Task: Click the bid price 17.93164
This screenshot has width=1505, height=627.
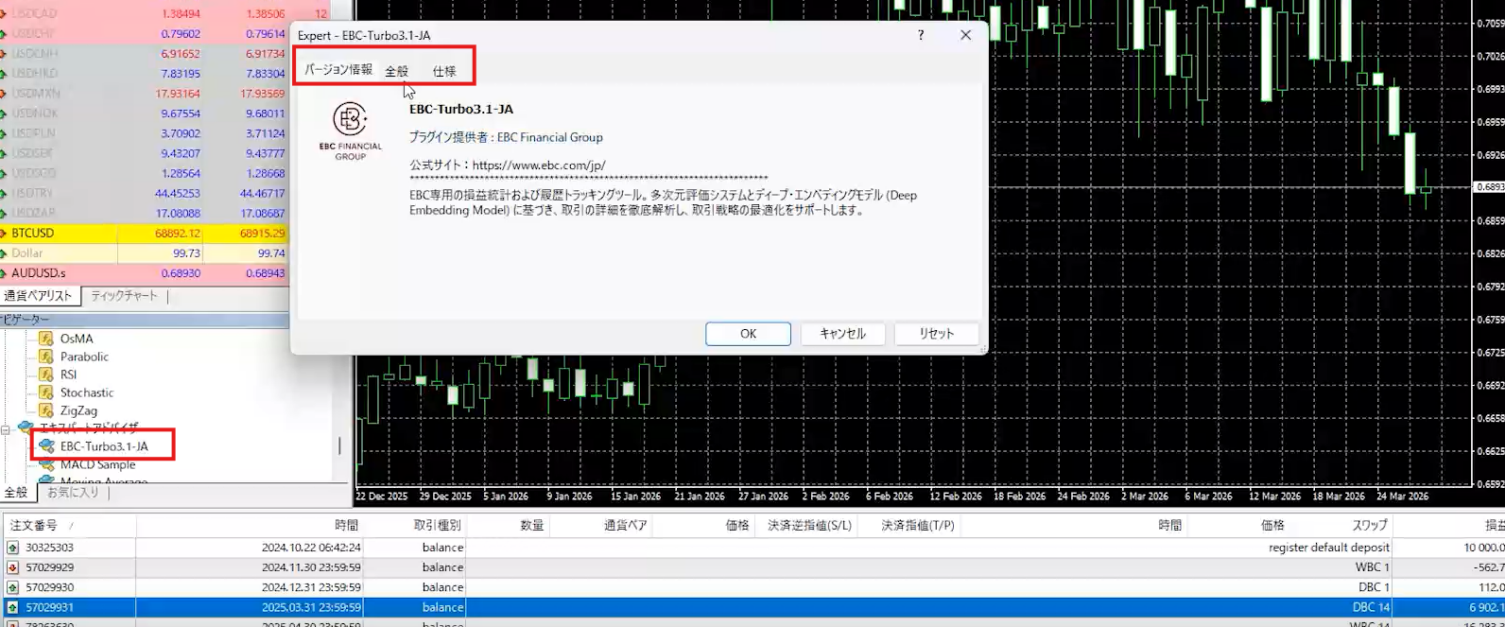Action: pyautogui.click(x=177, y=93)
